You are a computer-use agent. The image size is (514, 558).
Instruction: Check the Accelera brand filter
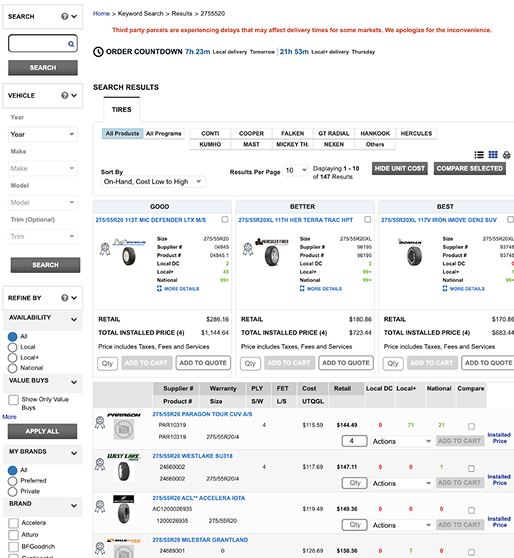pyautogui.click(x=14, y=523)
